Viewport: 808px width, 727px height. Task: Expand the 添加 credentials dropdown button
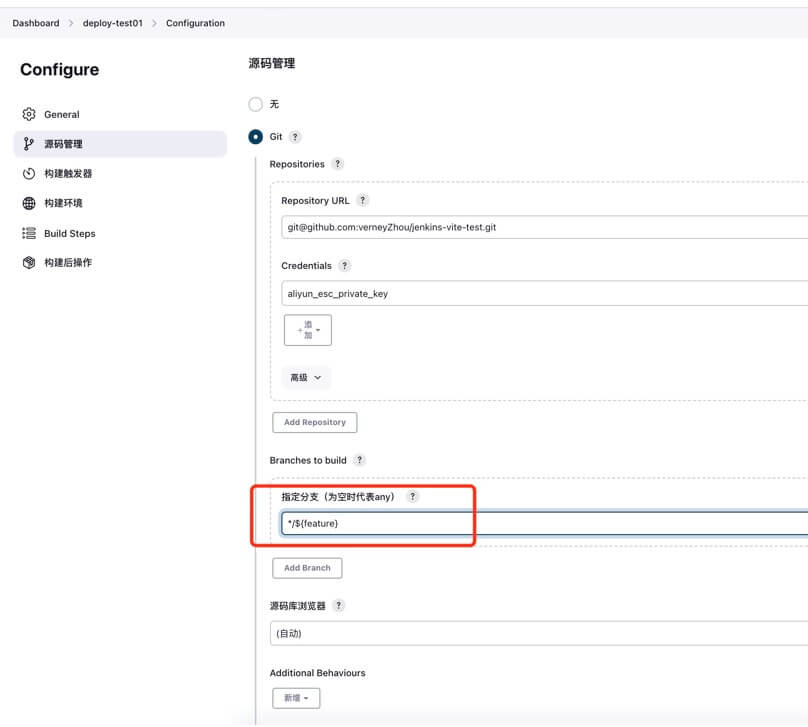[x=308, y=330]
